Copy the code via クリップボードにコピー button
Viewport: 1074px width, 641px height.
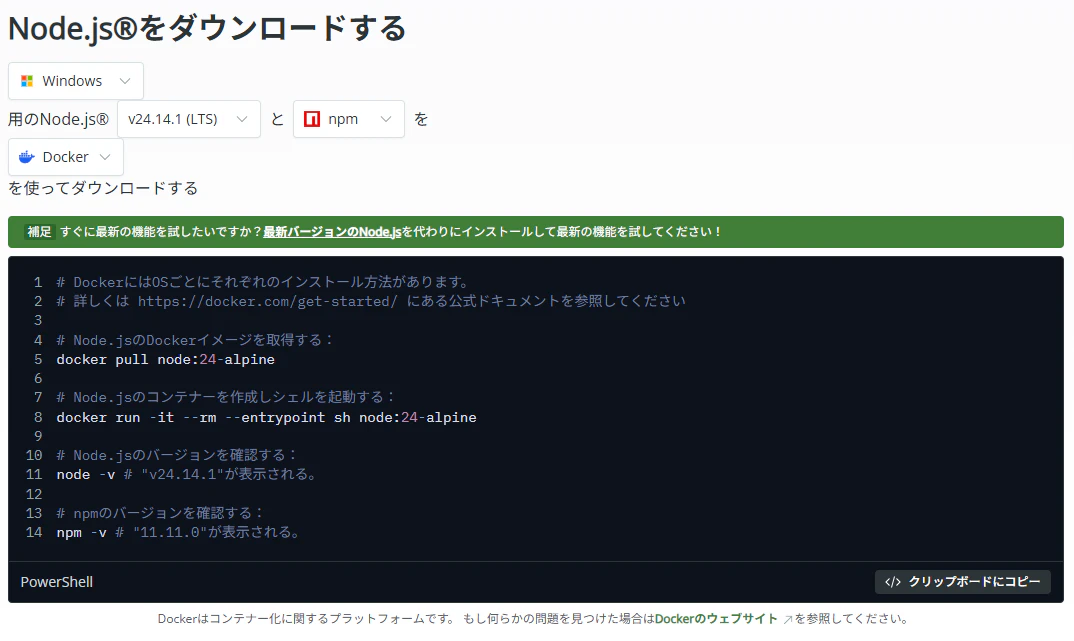[x=962, y=582]
